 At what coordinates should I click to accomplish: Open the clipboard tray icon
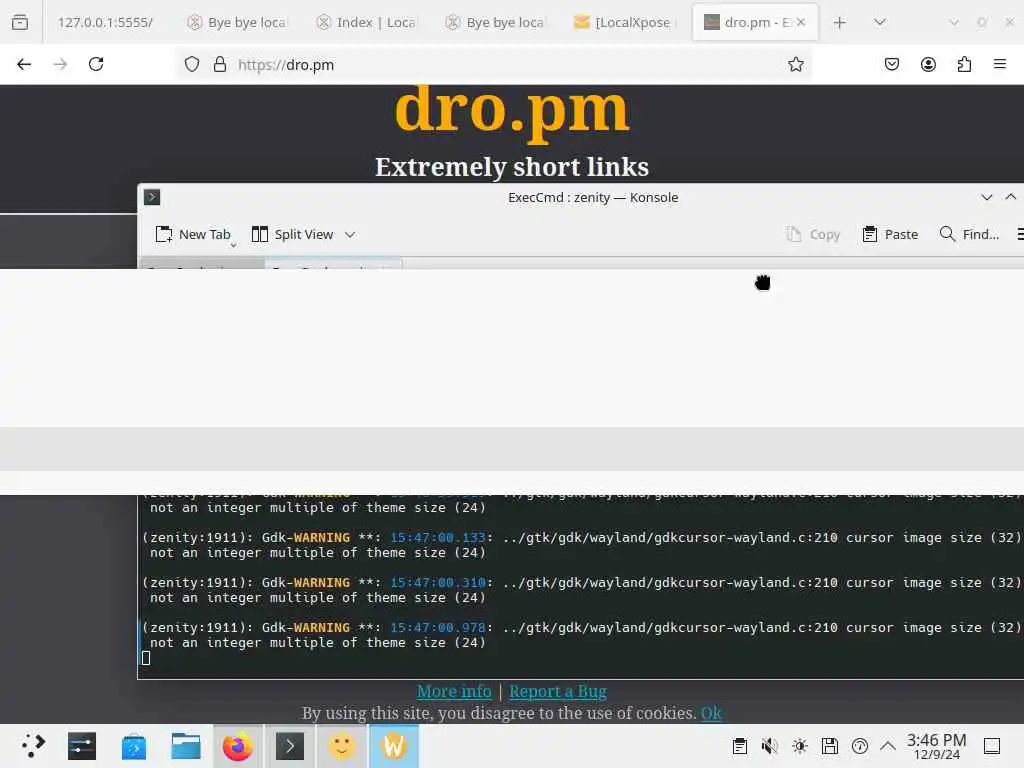[x=740, y=746]
